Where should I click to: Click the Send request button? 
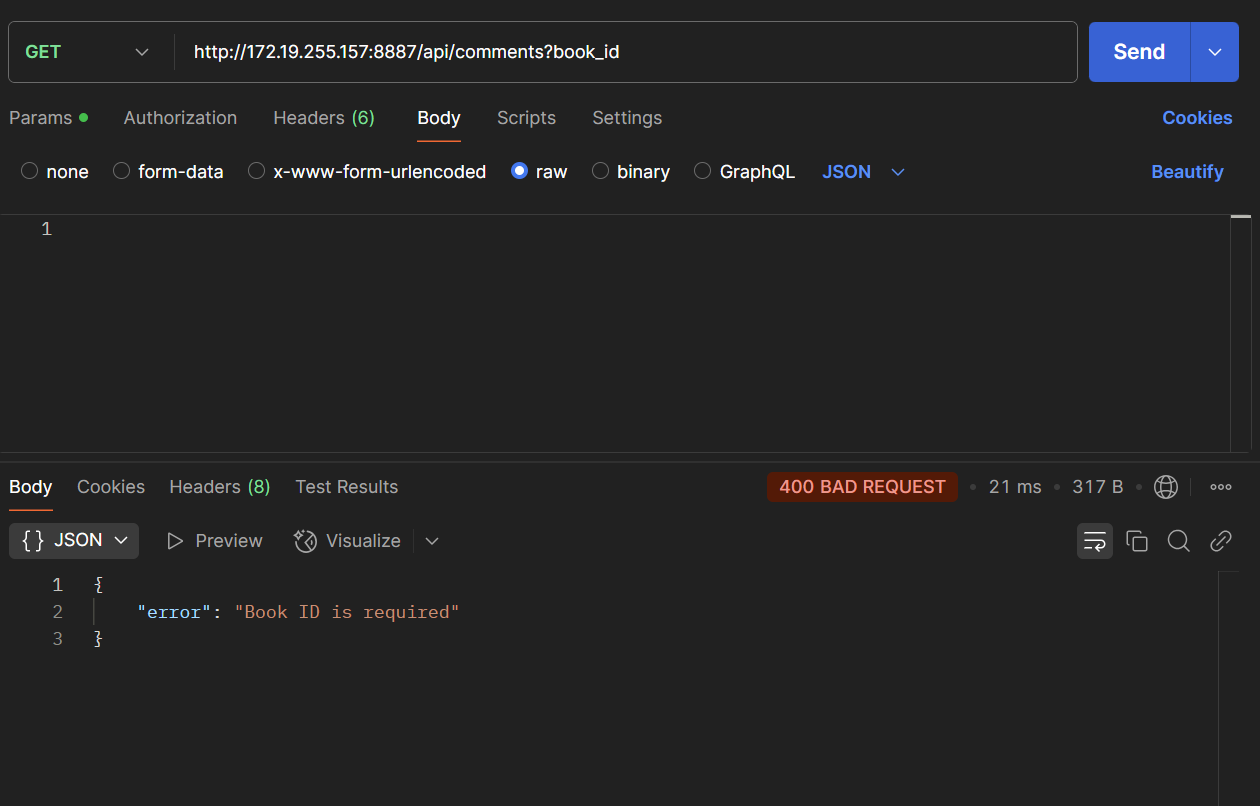pyautogui.click(x=1139, y=52)
